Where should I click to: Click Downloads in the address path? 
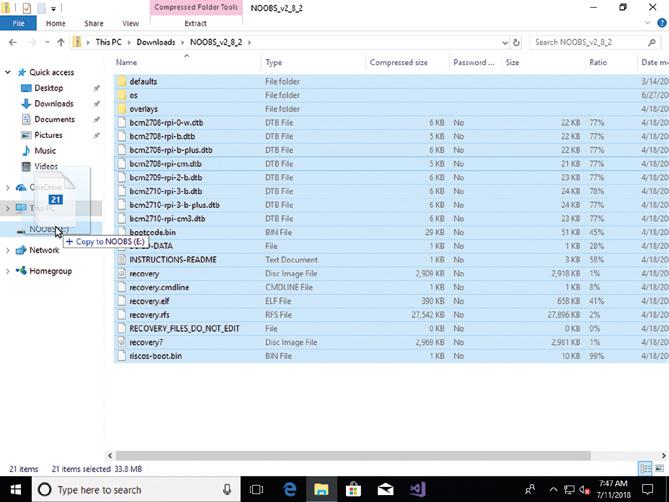156,42
